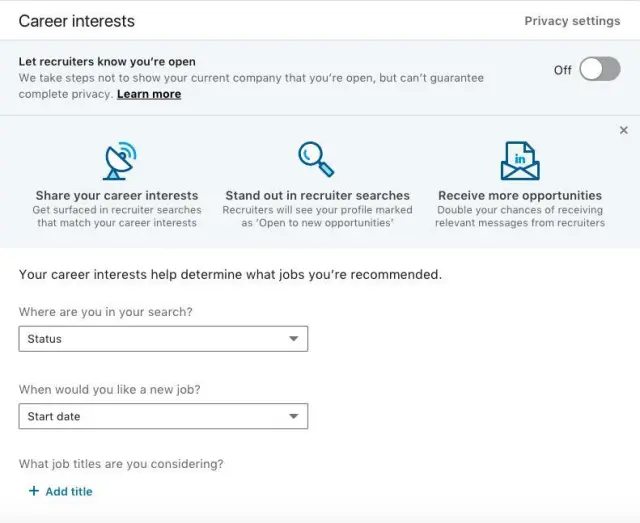The image size is (640, 523).
Task: Open Privacy settings
Action: point(572,21)
